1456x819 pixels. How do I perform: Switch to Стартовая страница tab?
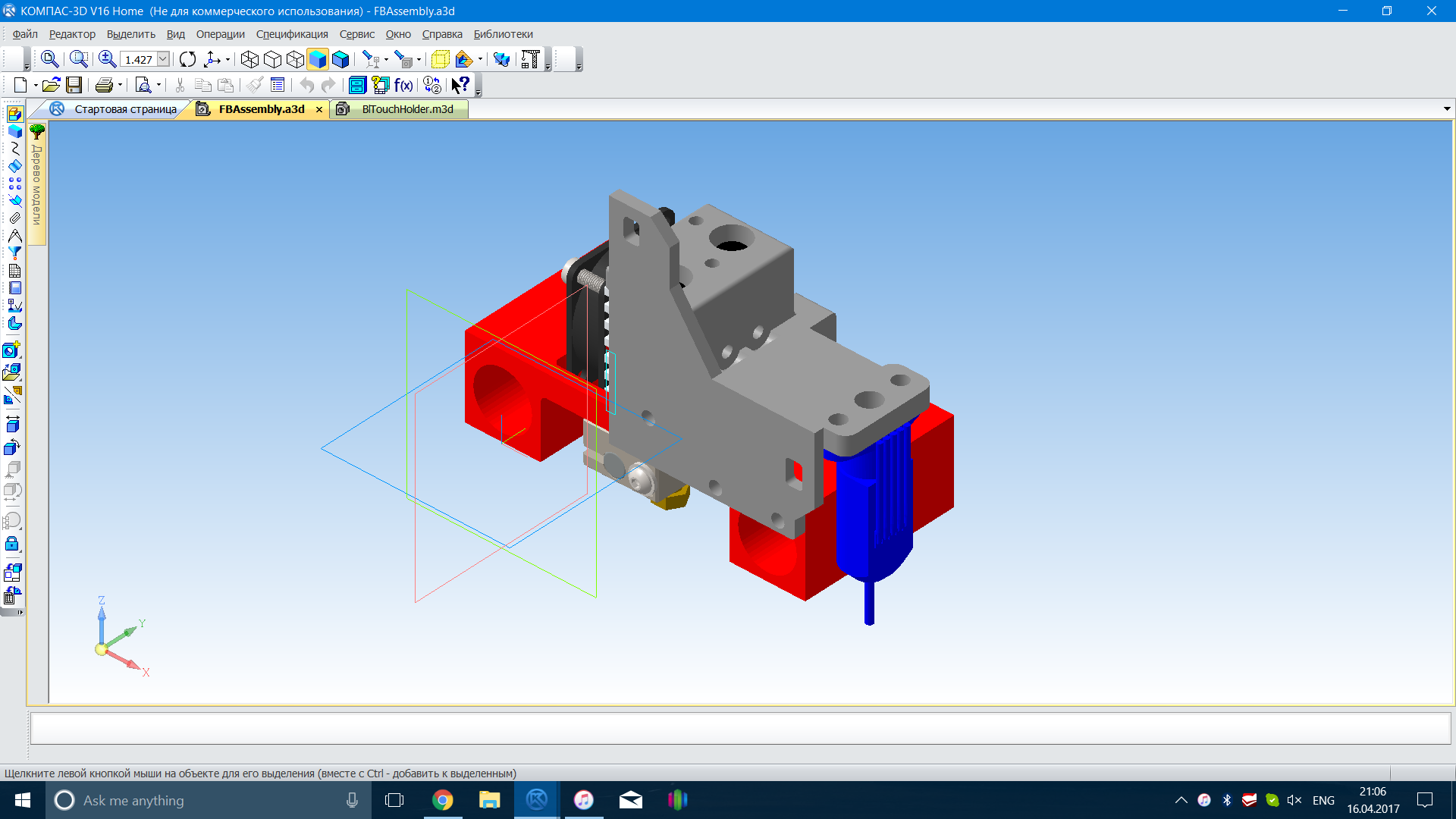coord(114,109)
